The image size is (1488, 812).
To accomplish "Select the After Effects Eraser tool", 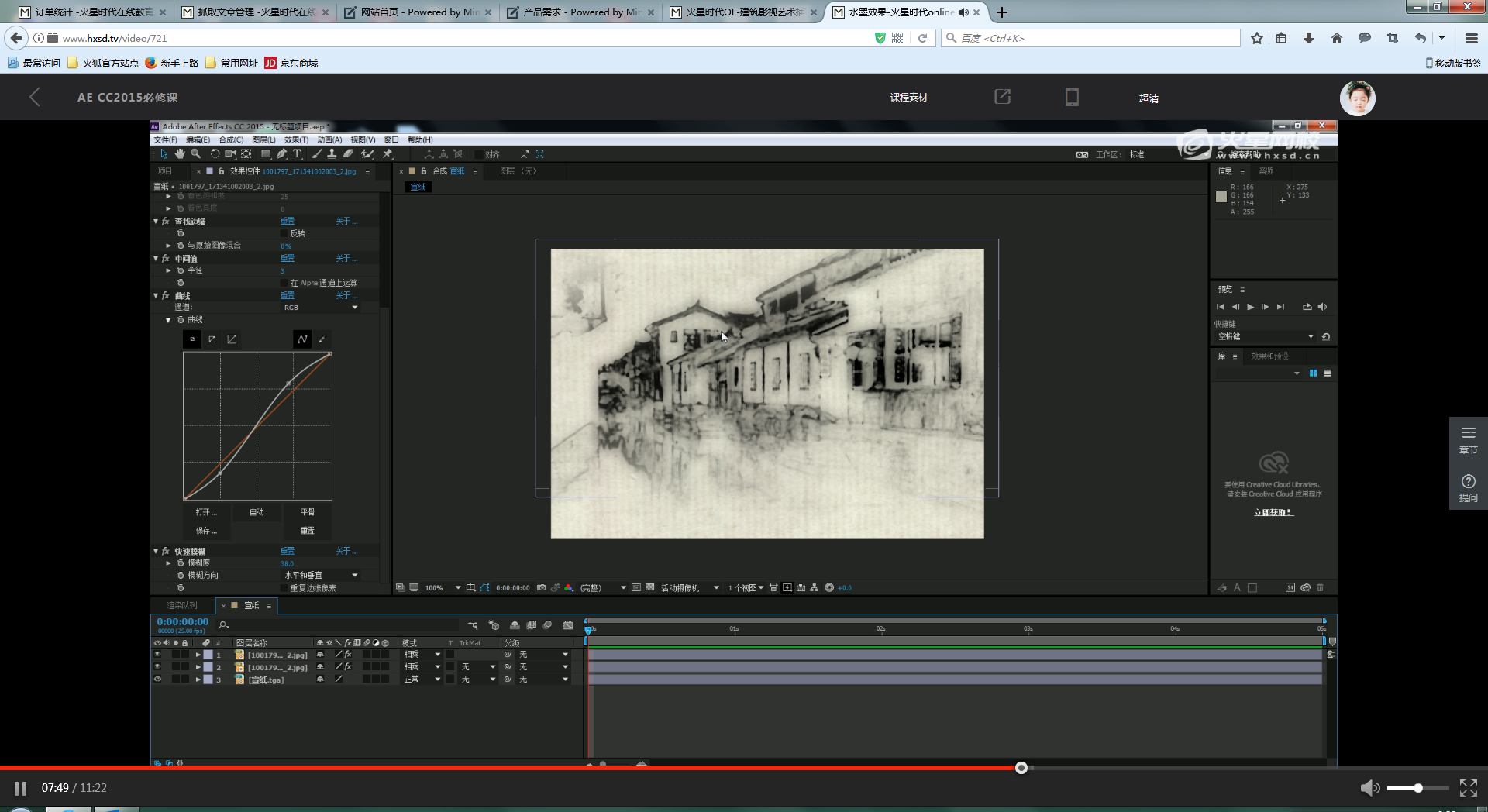I will tap(349, 153).
